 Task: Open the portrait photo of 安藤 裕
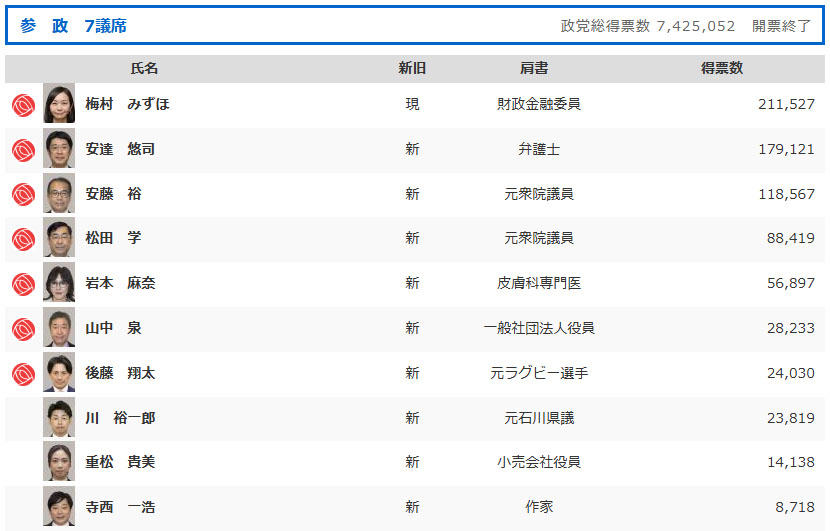(59, 194)
